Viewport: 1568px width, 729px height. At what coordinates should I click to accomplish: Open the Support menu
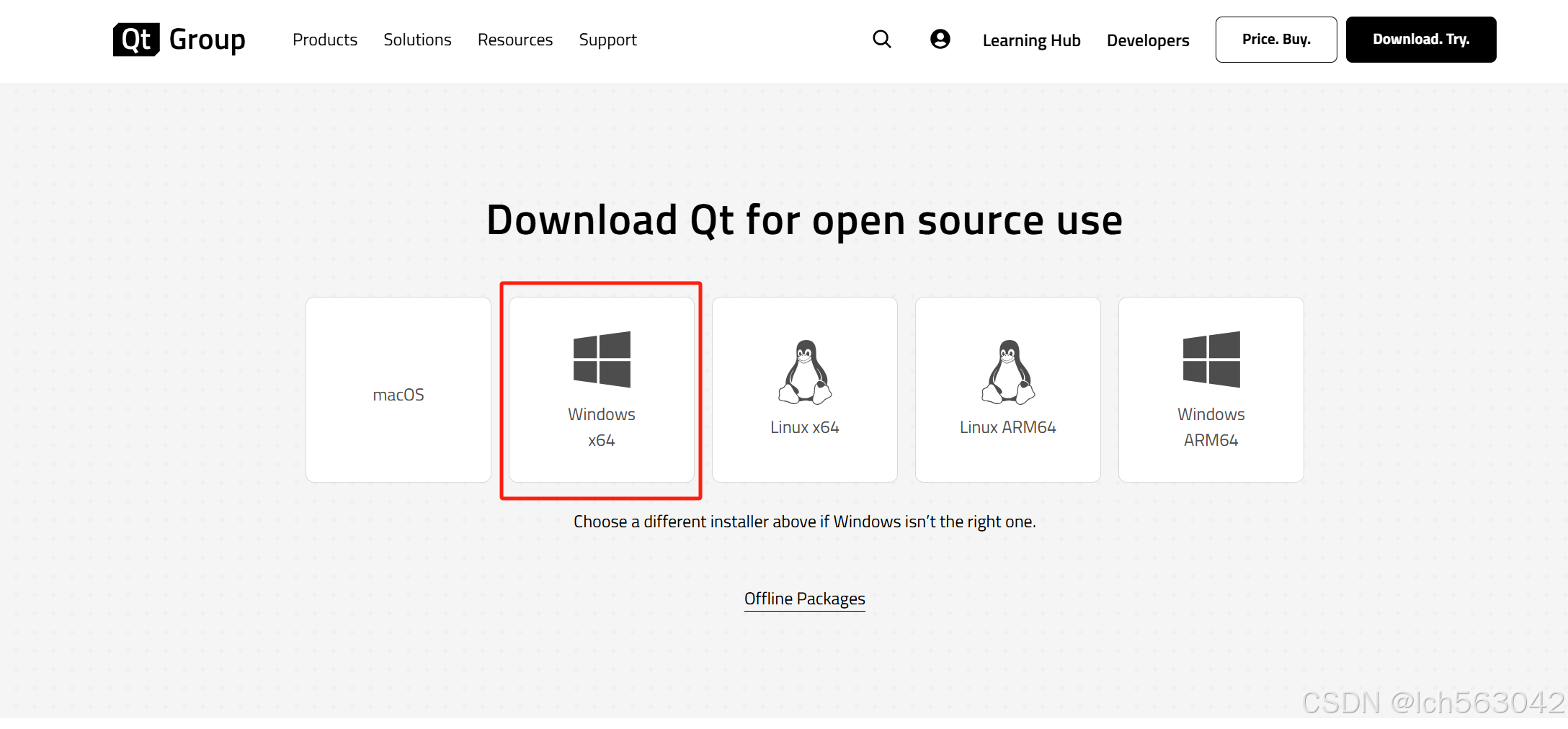(608, 40)
